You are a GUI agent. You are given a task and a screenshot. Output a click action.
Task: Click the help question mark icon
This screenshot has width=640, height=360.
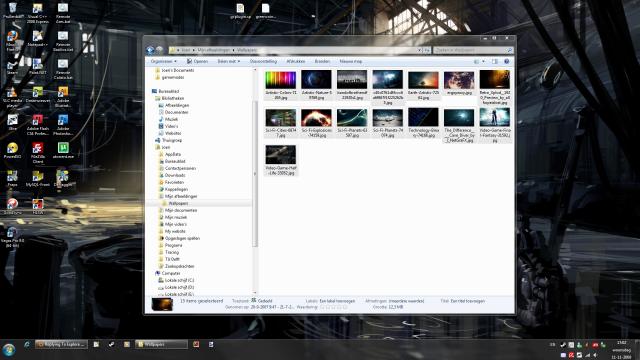507,61
